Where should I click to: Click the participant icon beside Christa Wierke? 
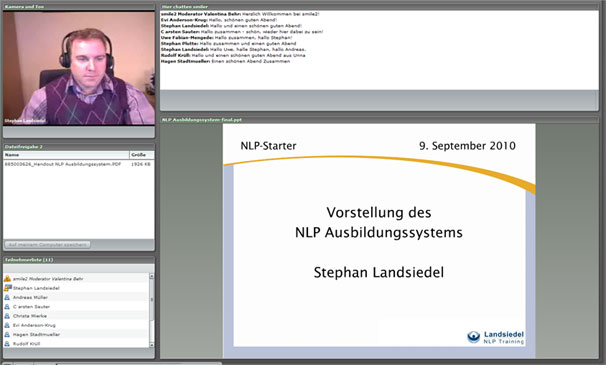point(7,316)
